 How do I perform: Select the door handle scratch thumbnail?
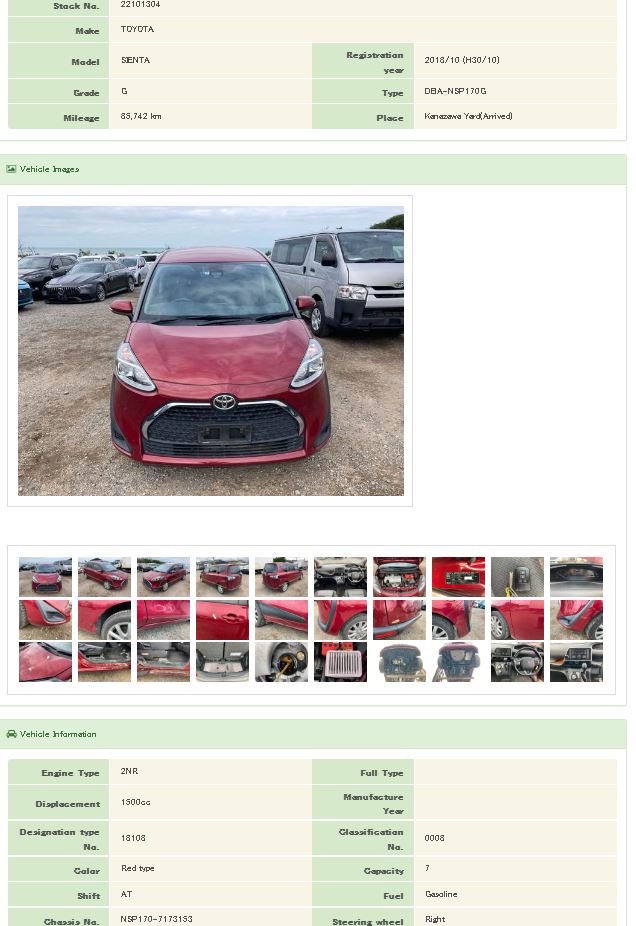click(223, 619)
